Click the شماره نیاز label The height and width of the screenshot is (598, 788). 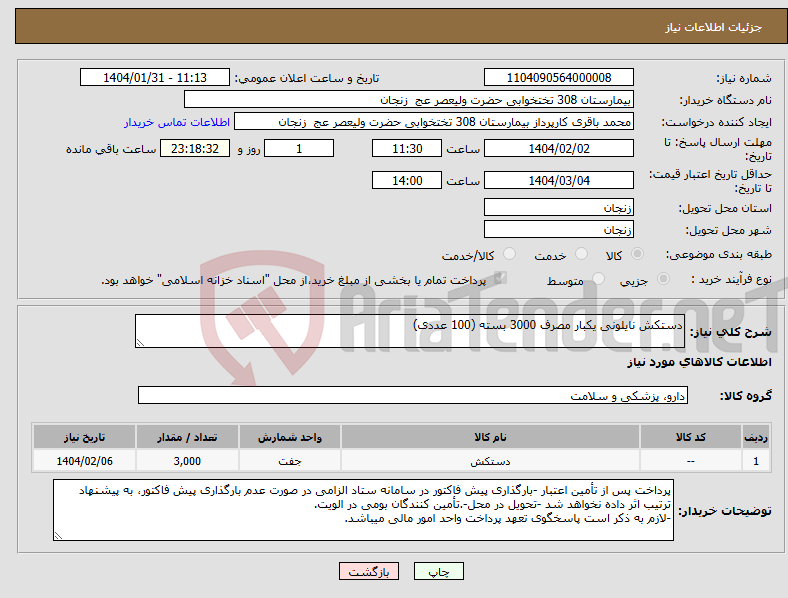tap(743, 78)
